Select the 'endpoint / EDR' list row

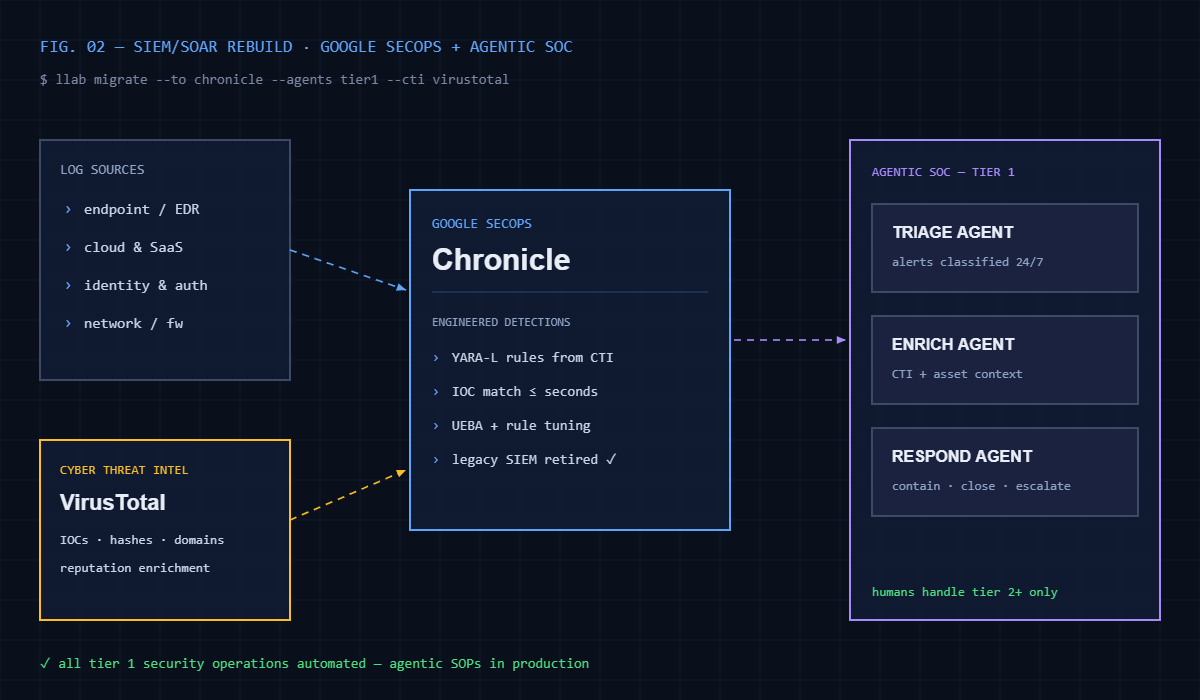(132, 209)
